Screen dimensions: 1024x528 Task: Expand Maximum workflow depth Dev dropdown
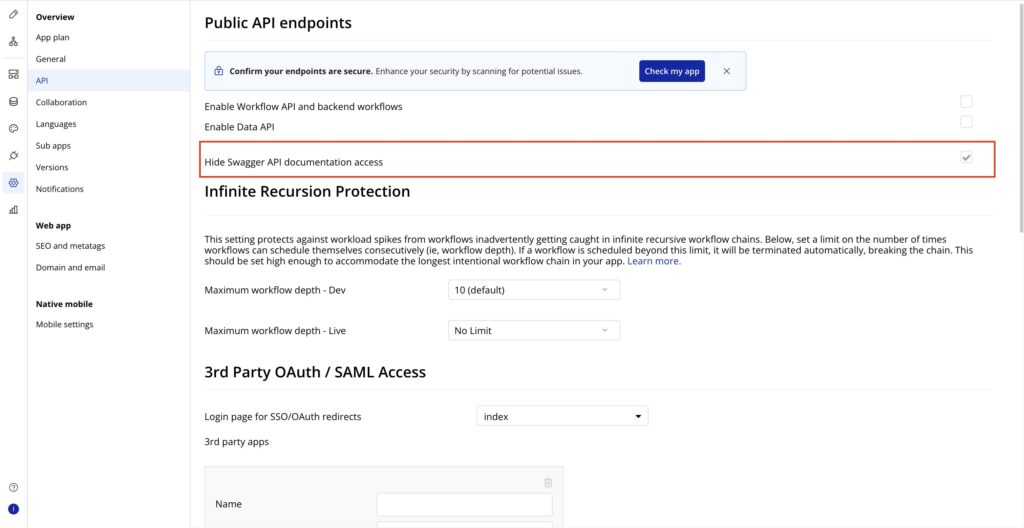pyautogui.click(x=534, y=290)
